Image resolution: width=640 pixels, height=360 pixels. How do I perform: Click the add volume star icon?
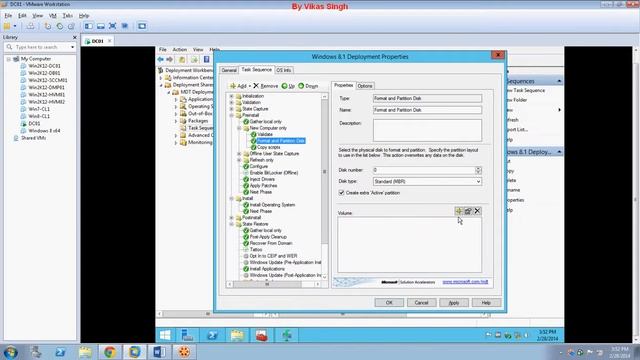point(459,211)
